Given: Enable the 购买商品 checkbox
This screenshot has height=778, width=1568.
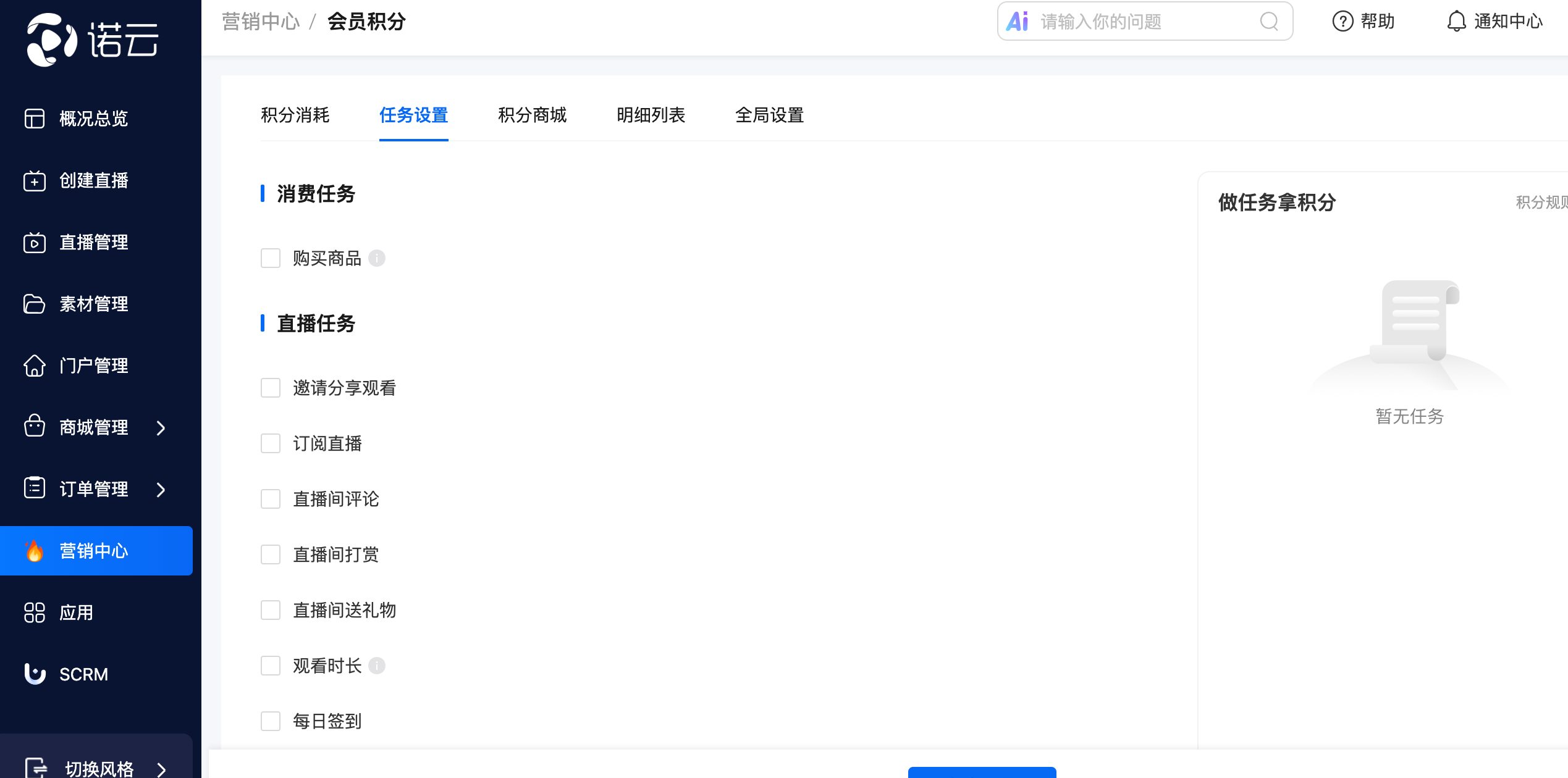Looking at the screenshot, I should tap(271, 258).
